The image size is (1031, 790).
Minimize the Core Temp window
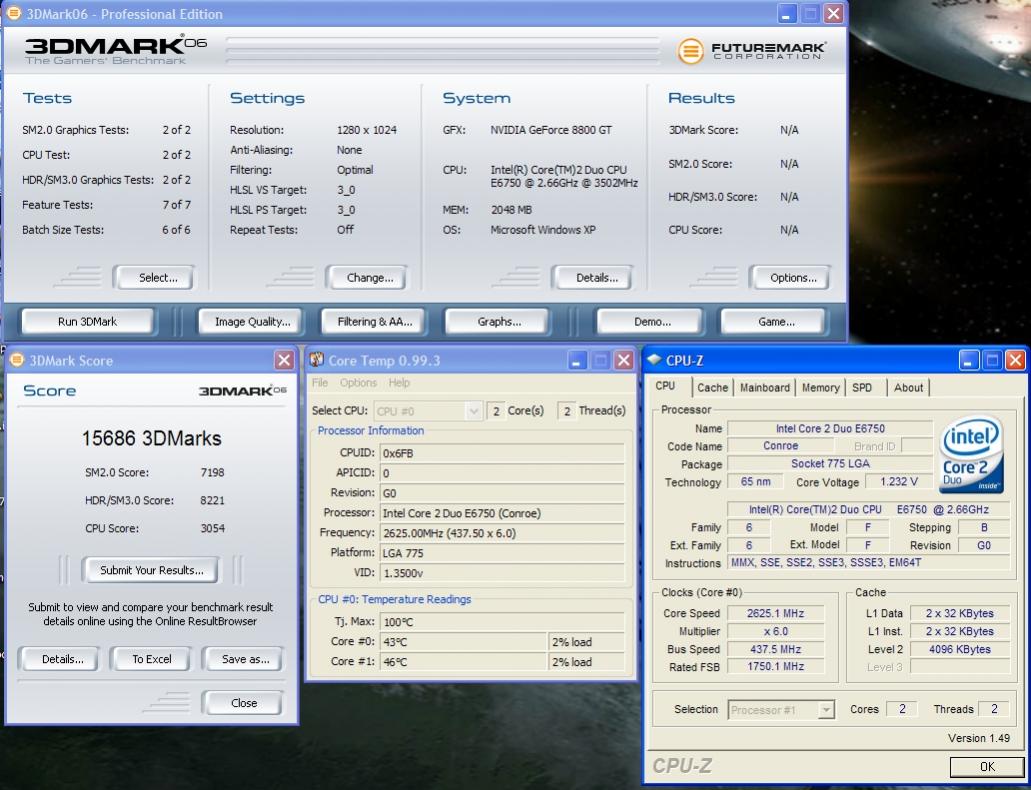tap(577, 360)
